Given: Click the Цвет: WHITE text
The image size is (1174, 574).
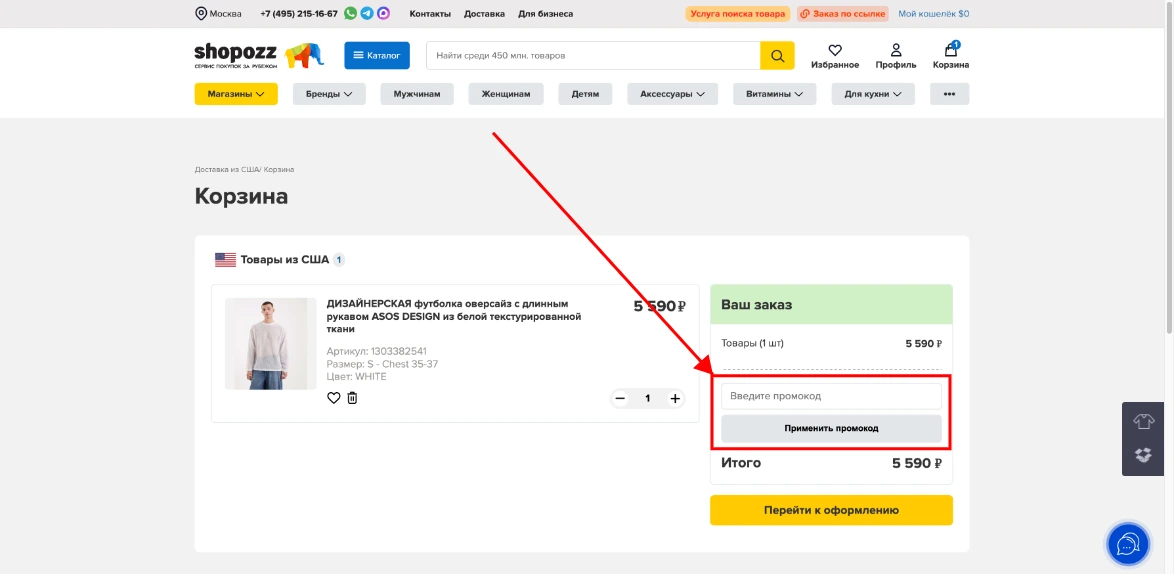Looking at the screenshot, I should [356, 376].
